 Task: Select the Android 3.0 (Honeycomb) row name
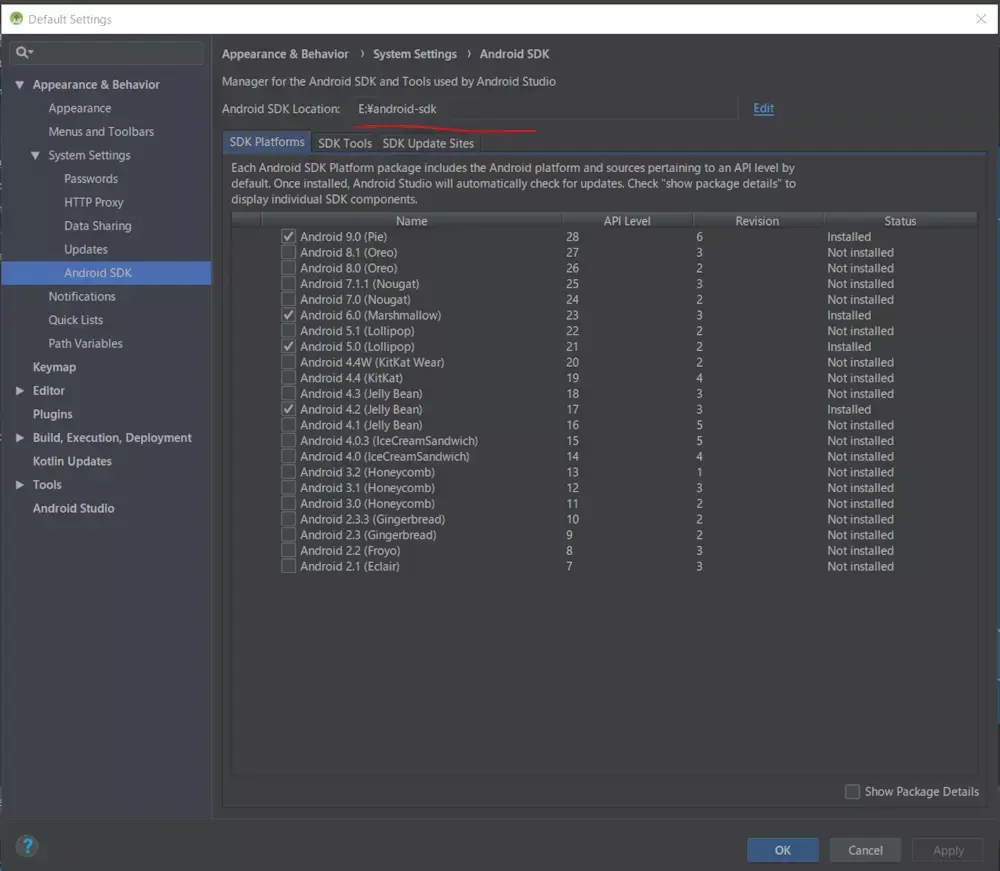click(x=367, y=504)
